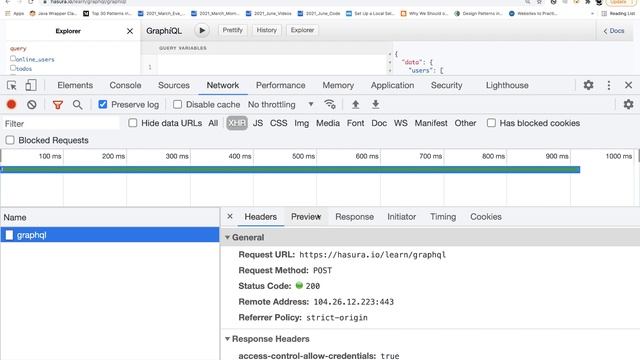The image size is (640, 360).
Task: Run the GraphiQL query with play button
Action: [202, 31]
